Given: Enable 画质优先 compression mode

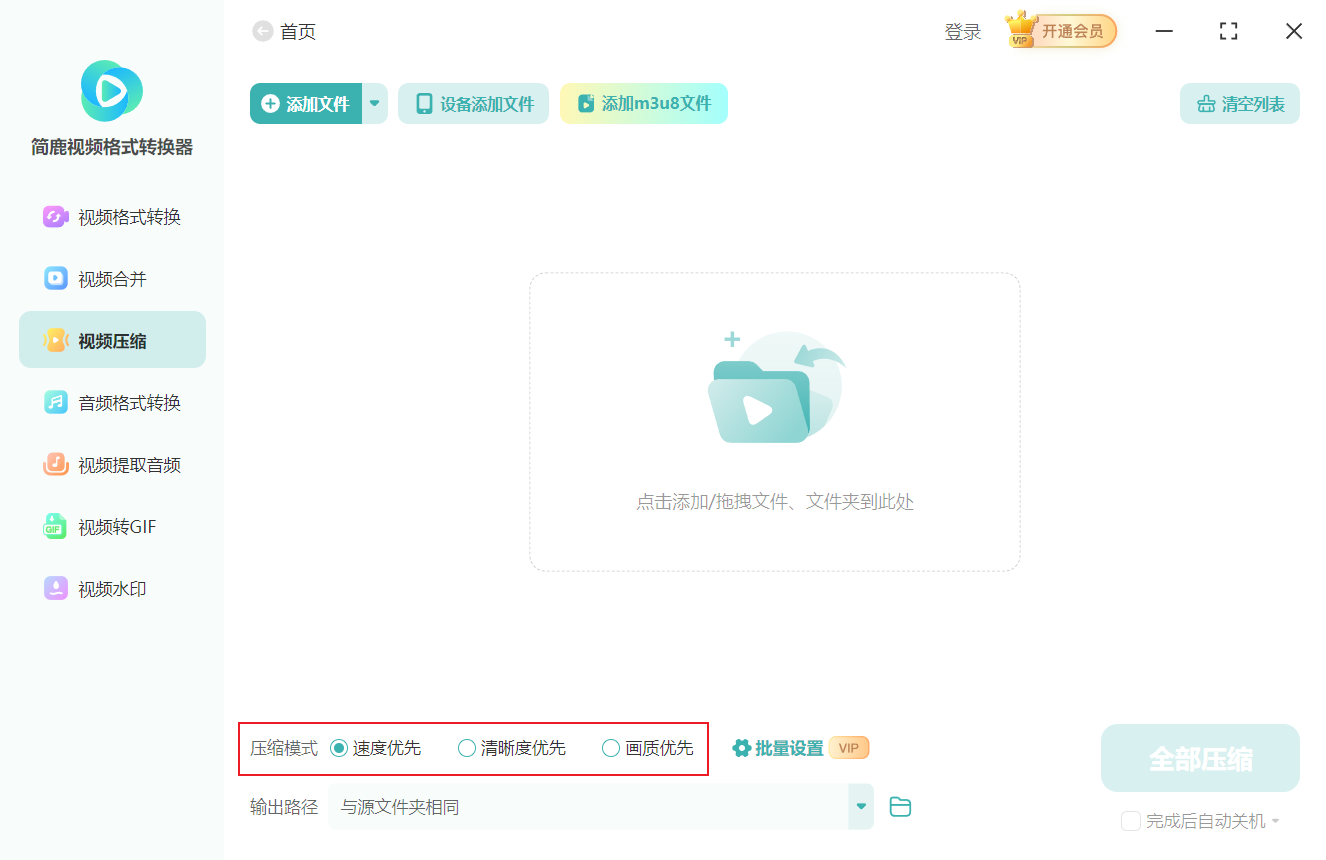Looking at the screenshot, I should (x=609, y=747).
